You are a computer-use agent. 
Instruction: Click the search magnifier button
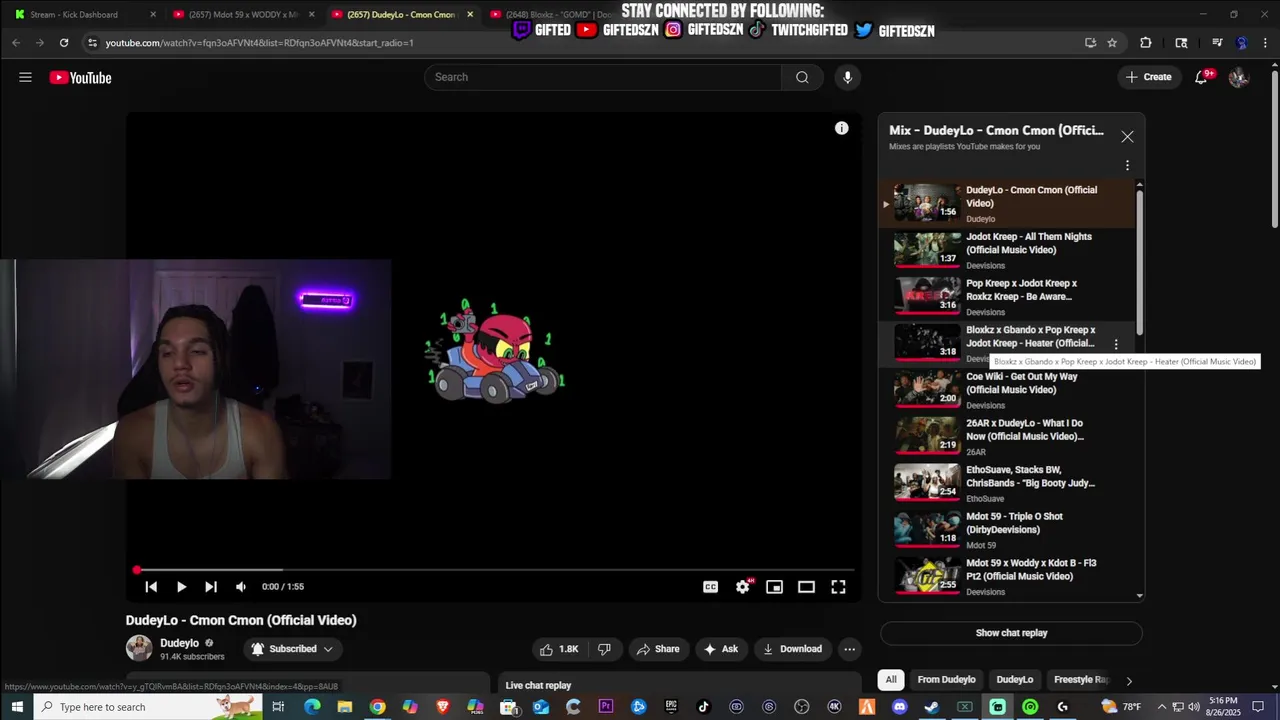coord(802,77)
